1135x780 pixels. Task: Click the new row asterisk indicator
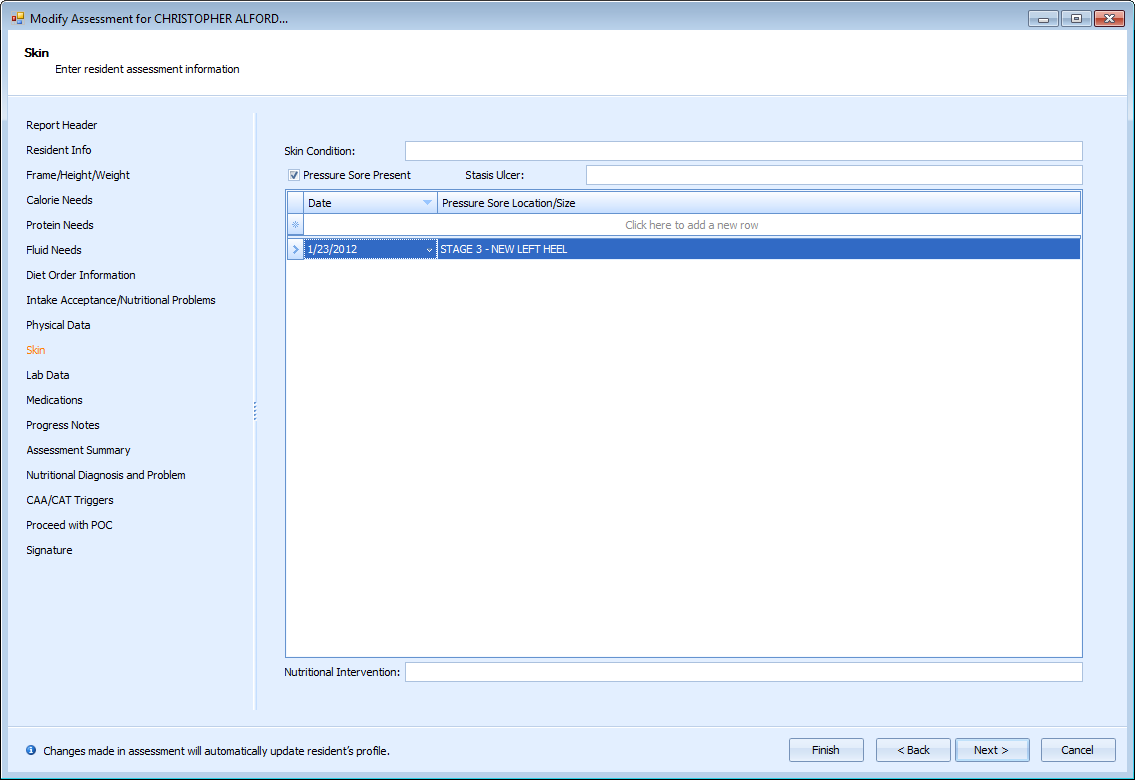click(x=295, y=225)
